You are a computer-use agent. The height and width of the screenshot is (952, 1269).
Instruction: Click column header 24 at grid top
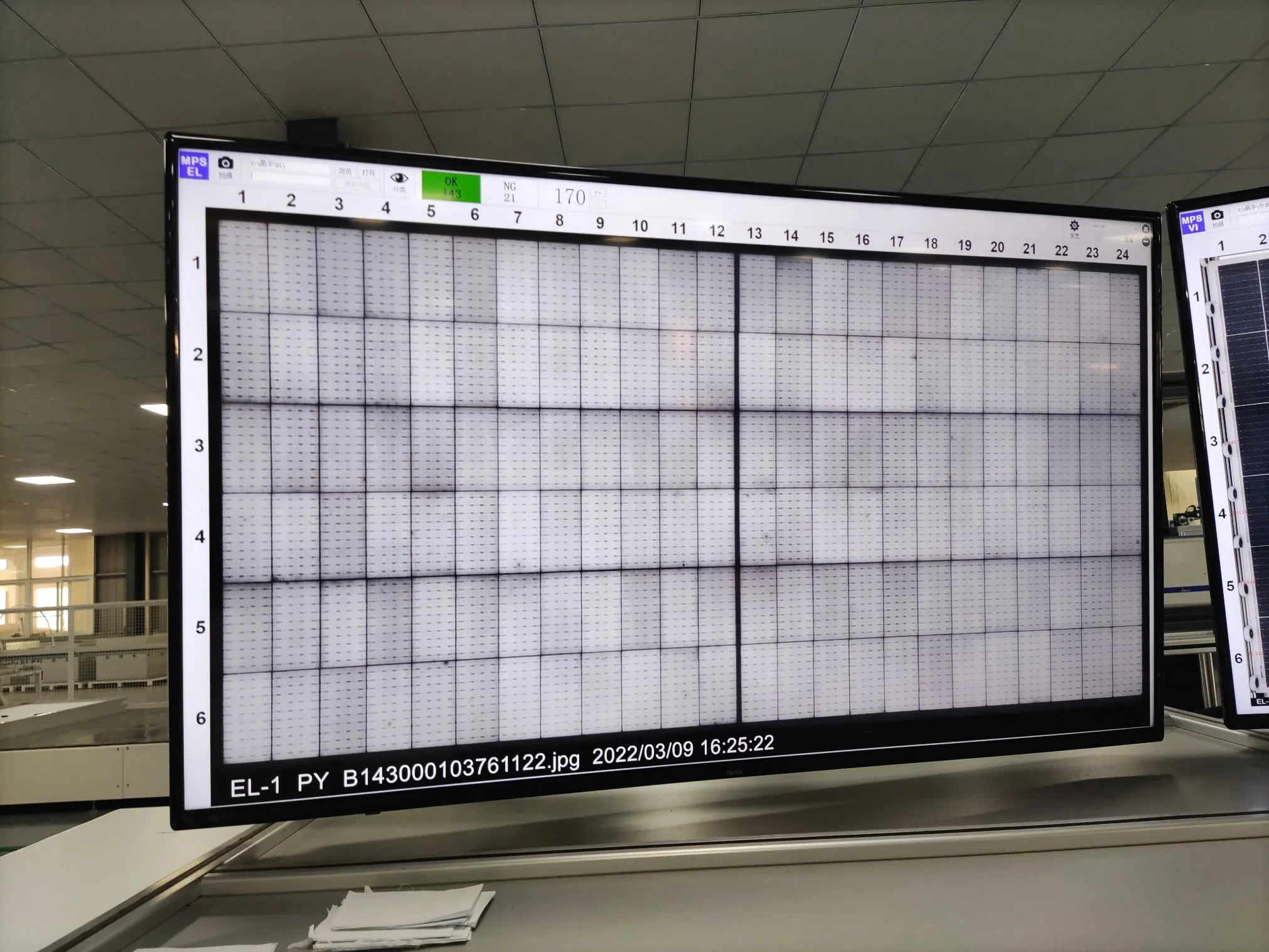[1122, 254]
